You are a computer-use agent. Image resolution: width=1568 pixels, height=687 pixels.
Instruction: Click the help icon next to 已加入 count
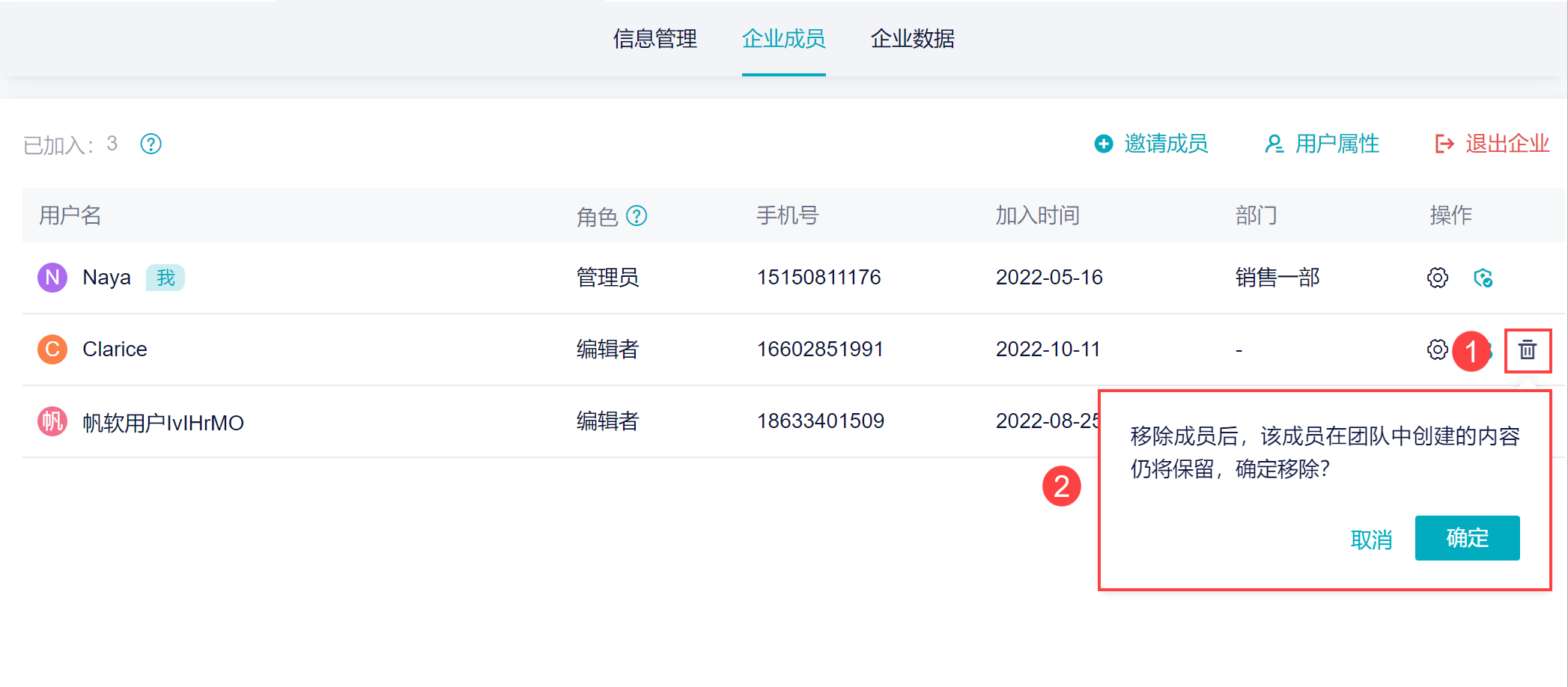point(151,144)
